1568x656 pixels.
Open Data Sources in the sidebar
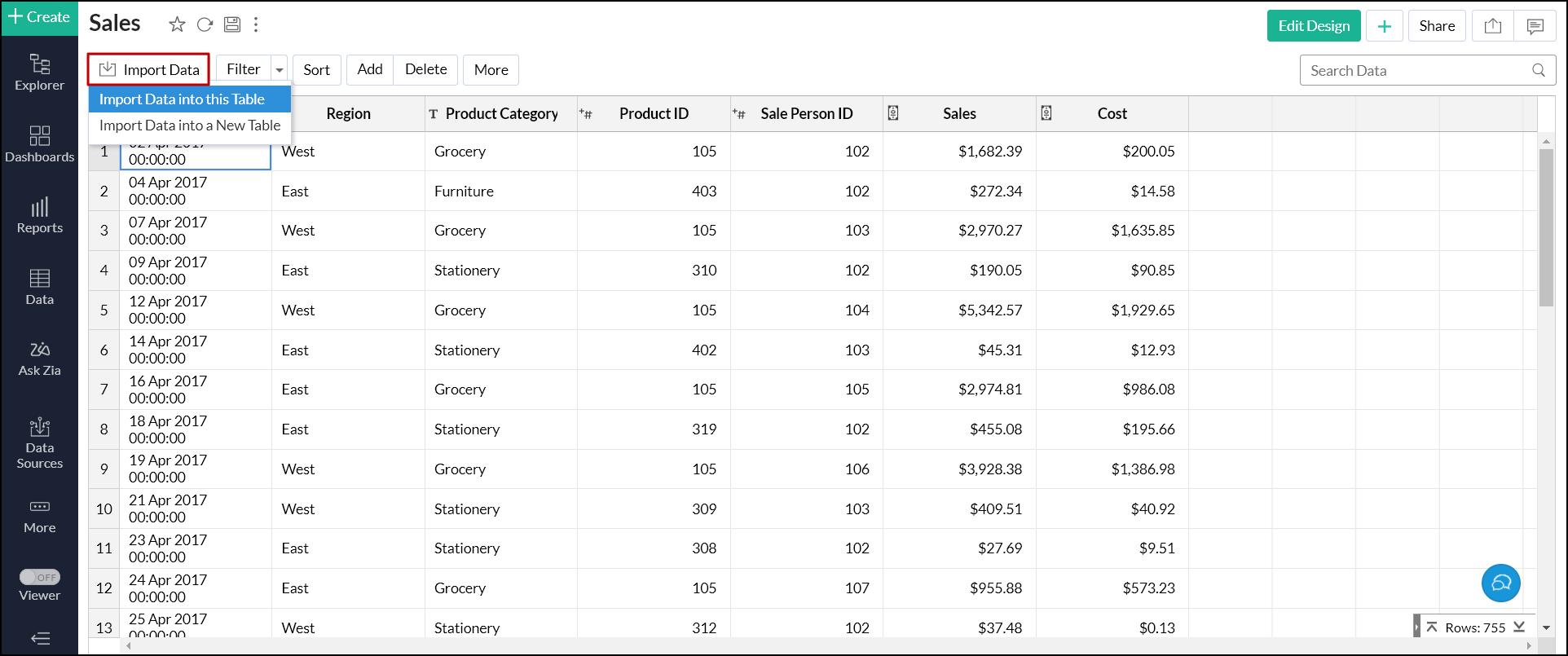click(39, 443)
